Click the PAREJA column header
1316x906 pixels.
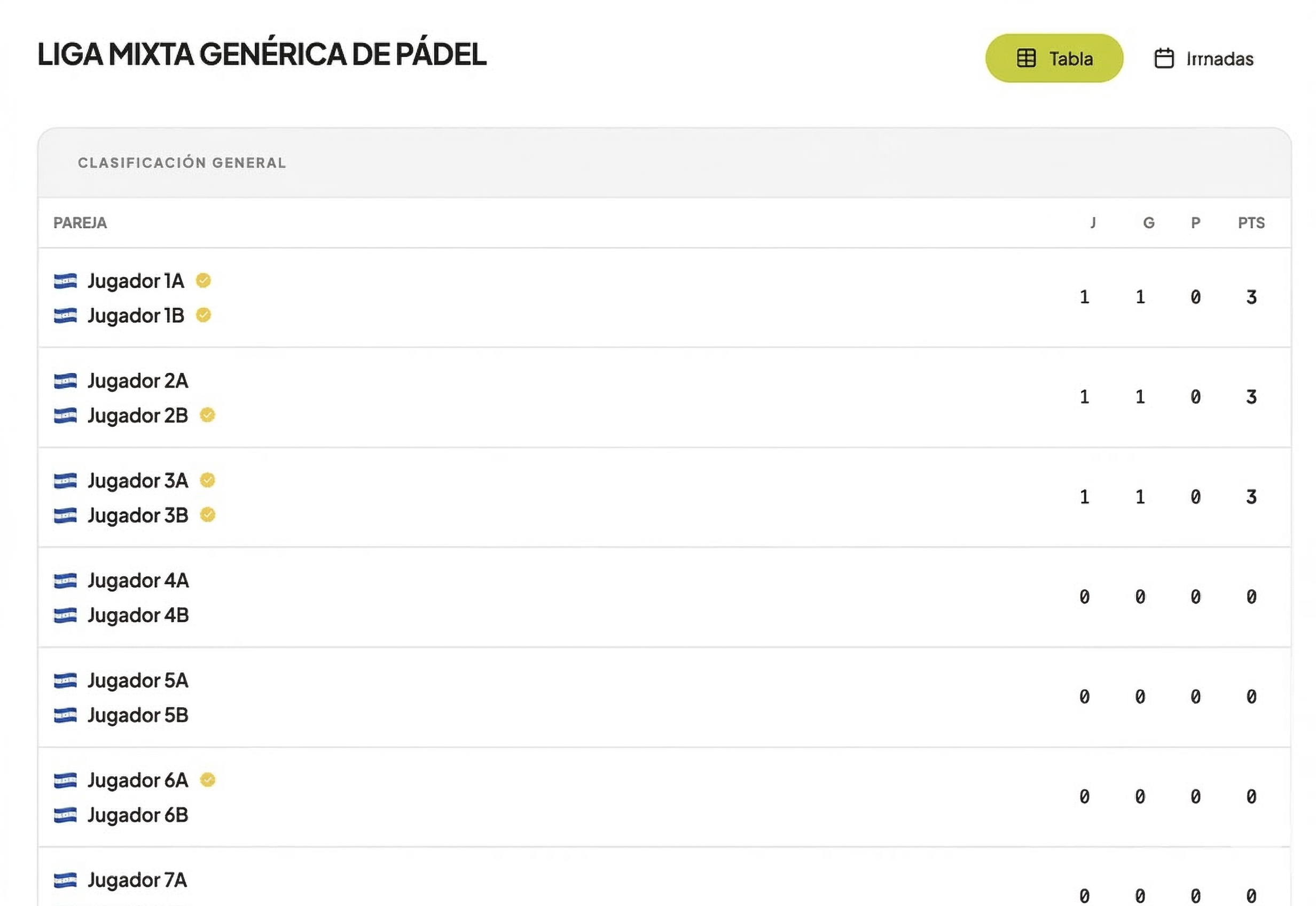tap(80, 223)
